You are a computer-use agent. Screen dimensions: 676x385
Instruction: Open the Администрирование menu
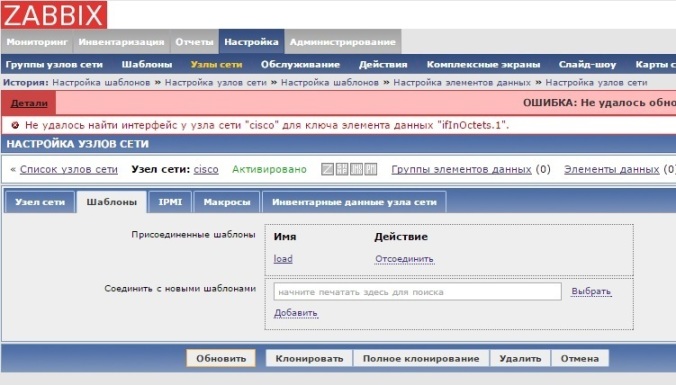343,42
